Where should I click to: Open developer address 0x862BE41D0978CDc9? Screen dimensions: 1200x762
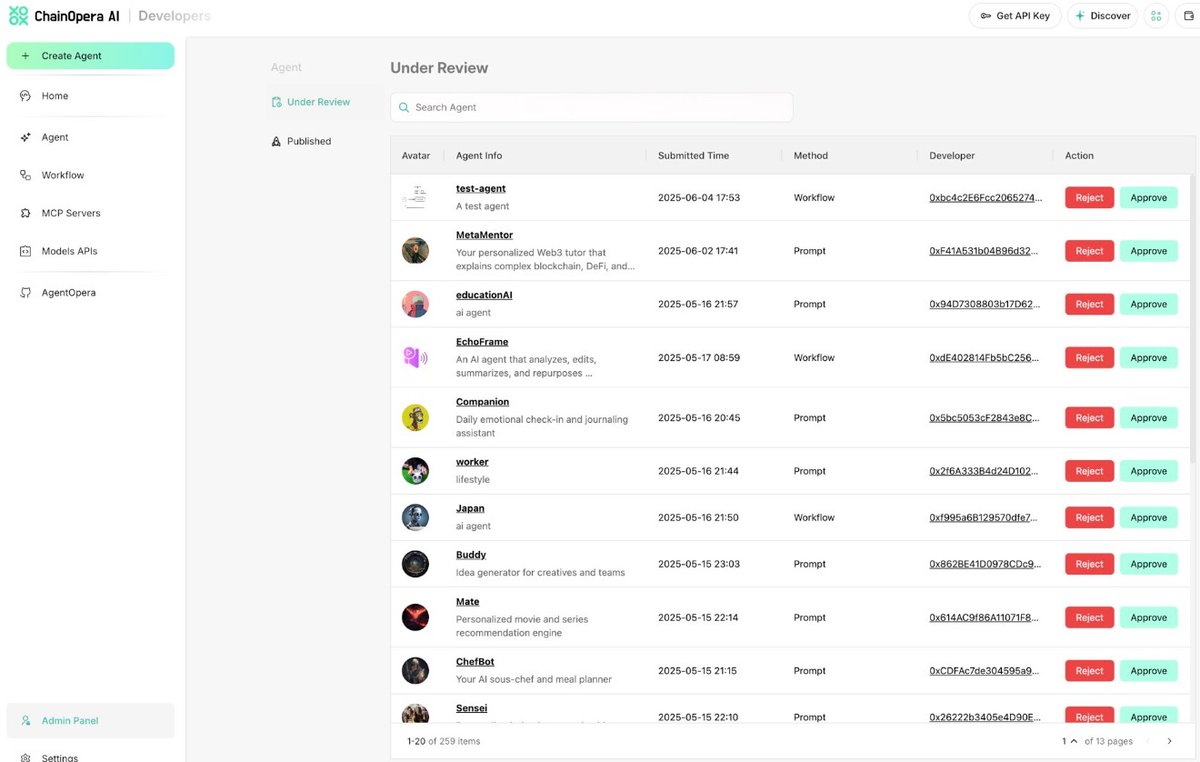click(x=985, y=564)
